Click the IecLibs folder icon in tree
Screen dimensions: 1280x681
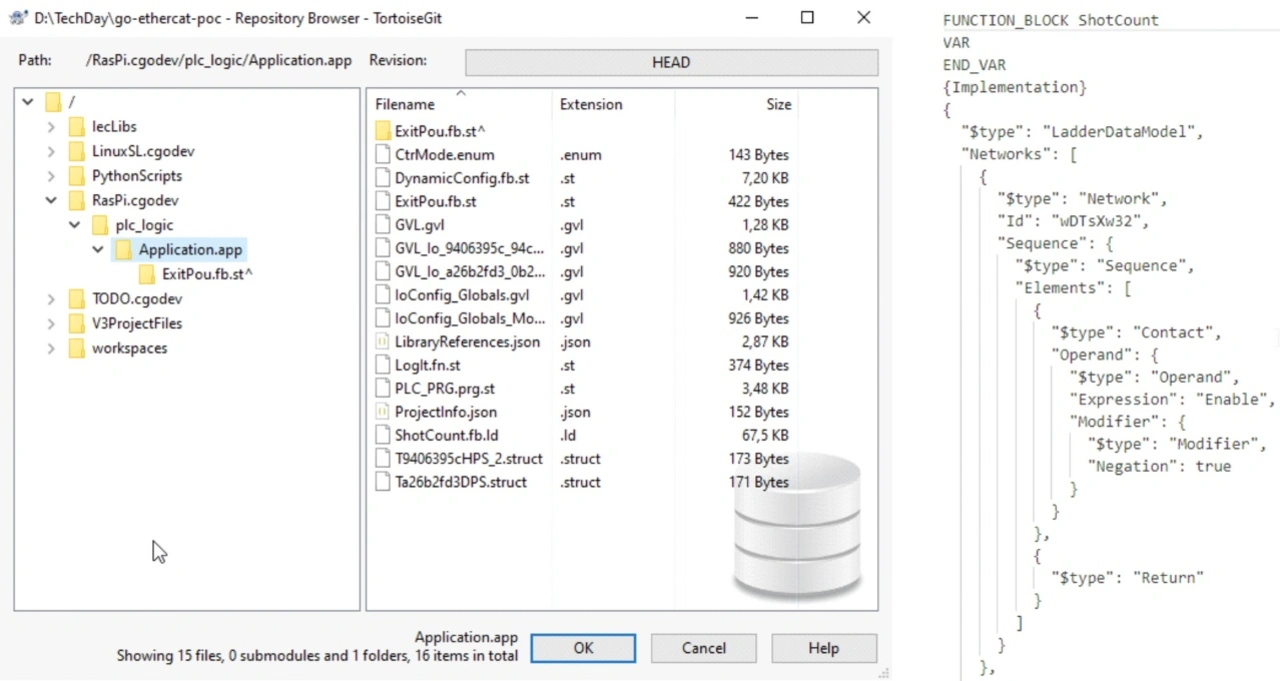pos(76,127)
